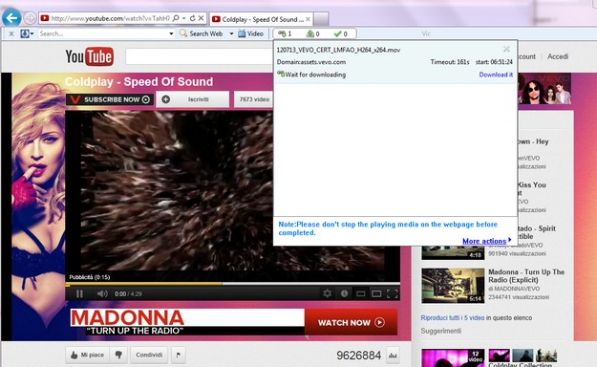The width and height of the screenshot is (597, 367).
Task: Show video statistics chart icon
Action: point(393,356)
